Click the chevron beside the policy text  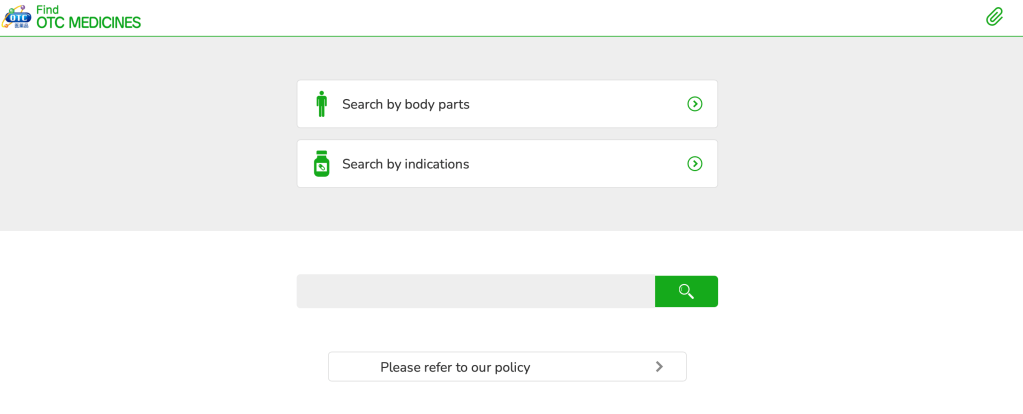(x=659, y=367)
